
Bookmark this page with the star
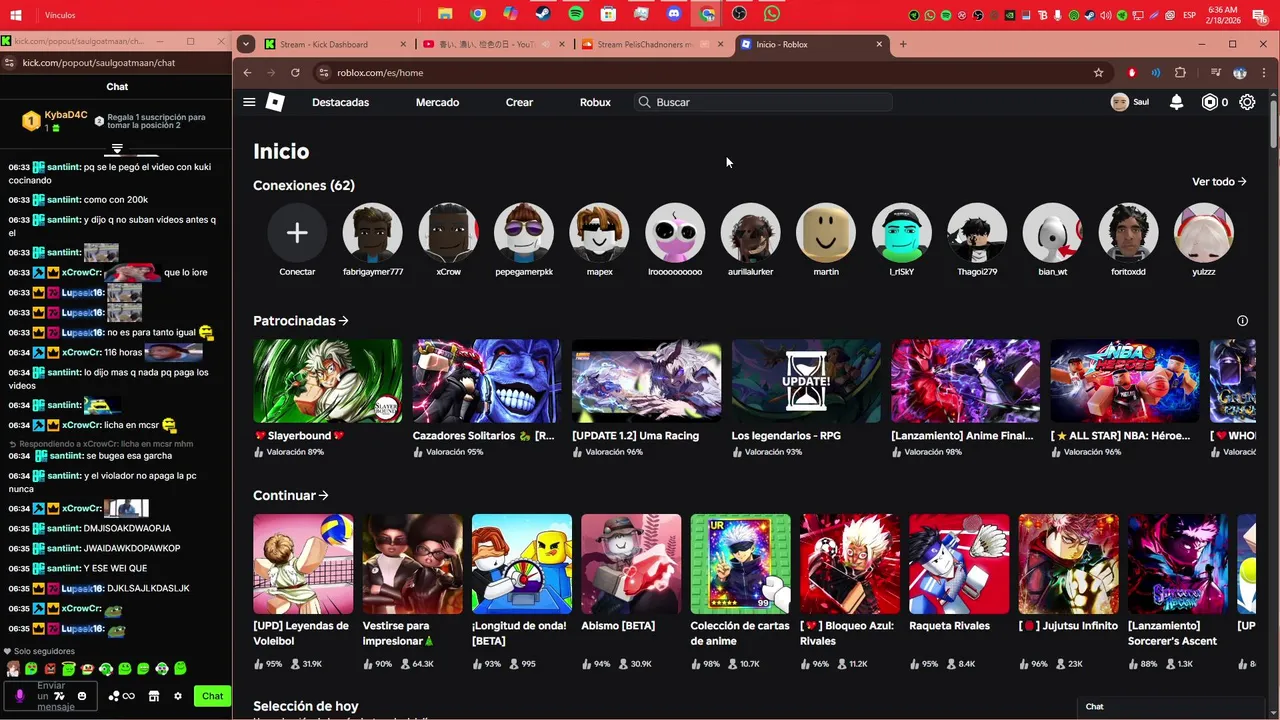1099,73
